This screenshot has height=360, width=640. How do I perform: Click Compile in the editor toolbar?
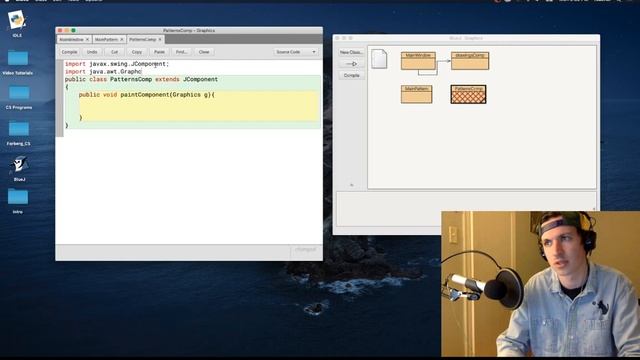coord(69,52)
